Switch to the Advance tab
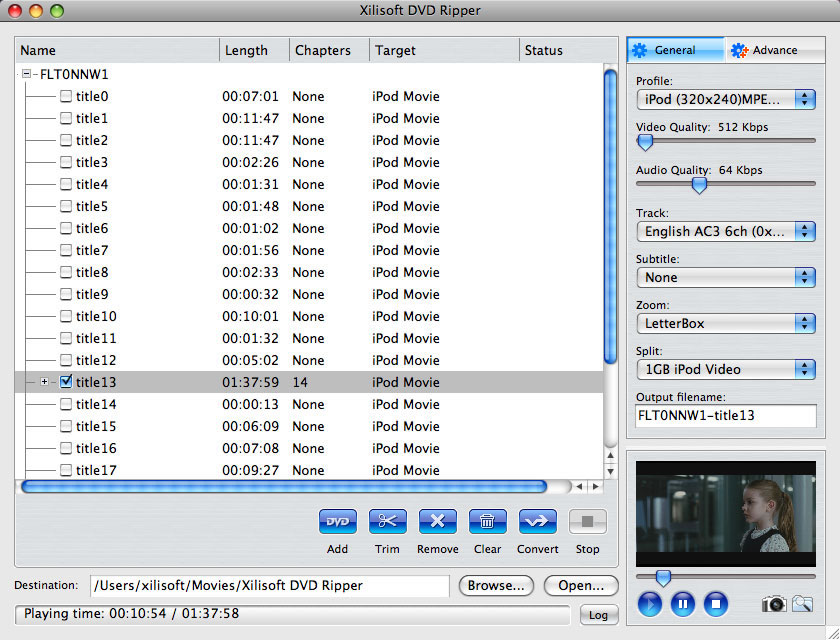The width and height of the screenshot is (840, 640). tap(775, 50)
